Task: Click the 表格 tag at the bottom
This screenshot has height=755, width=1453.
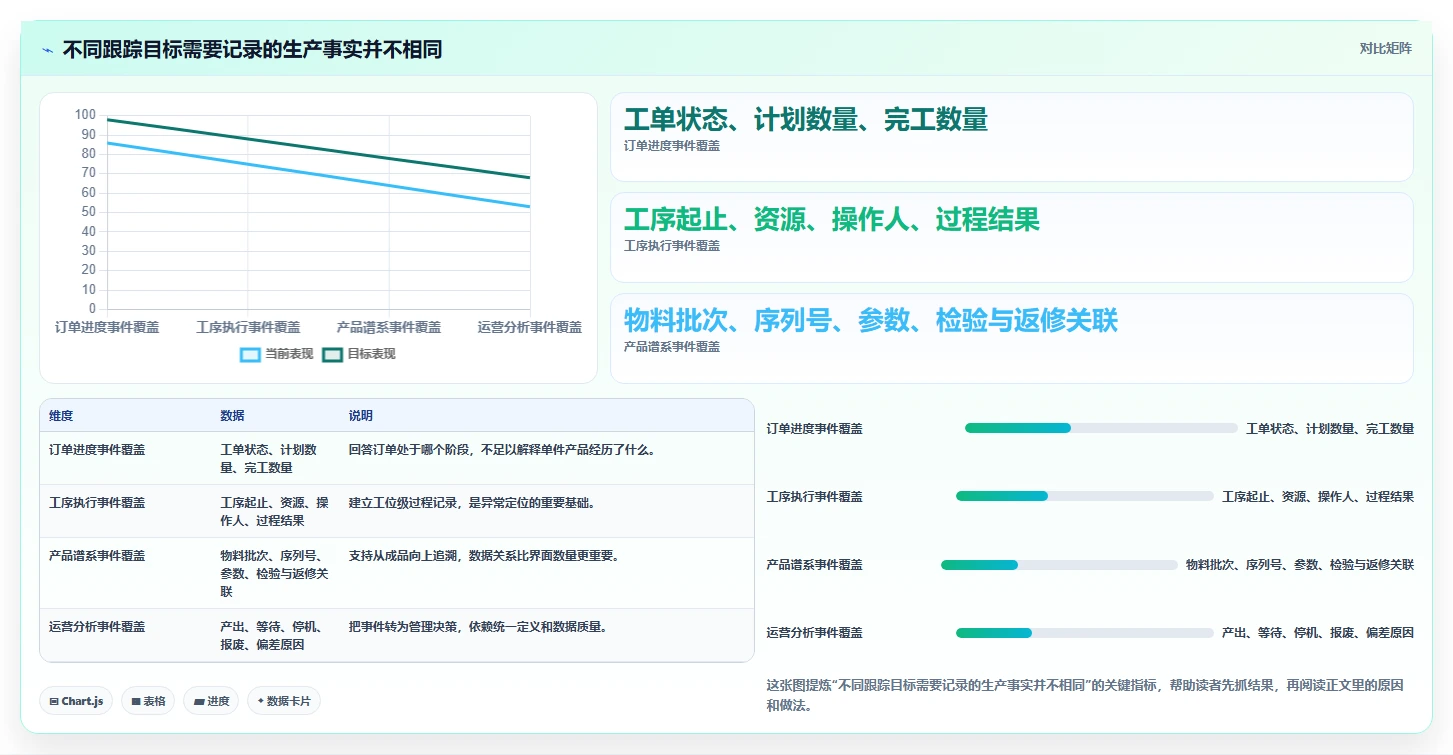Action: click(x=148, y=701)
